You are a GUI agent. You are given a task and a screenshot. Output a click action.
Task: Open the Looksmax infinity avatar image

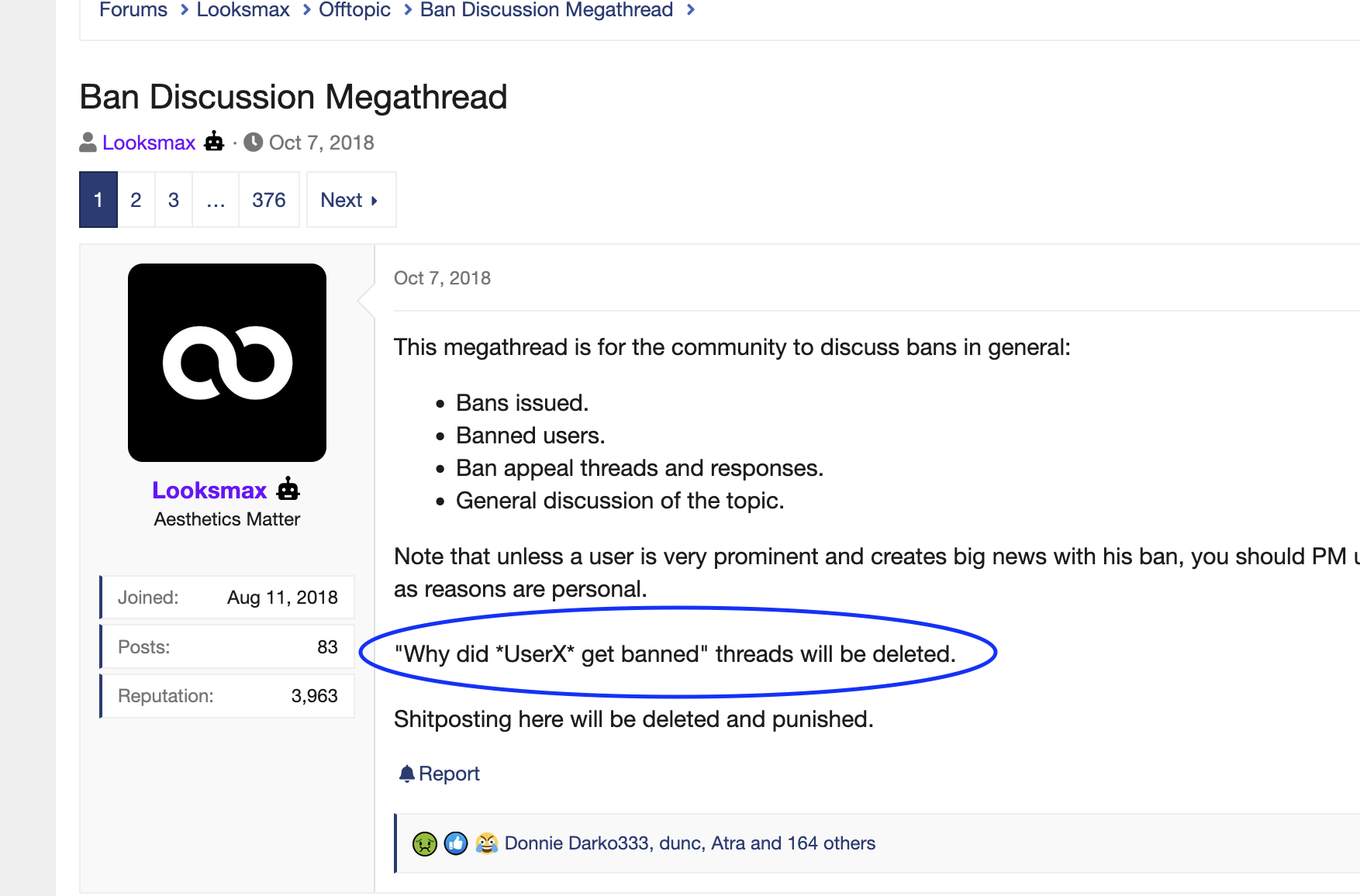pos(227,363)
